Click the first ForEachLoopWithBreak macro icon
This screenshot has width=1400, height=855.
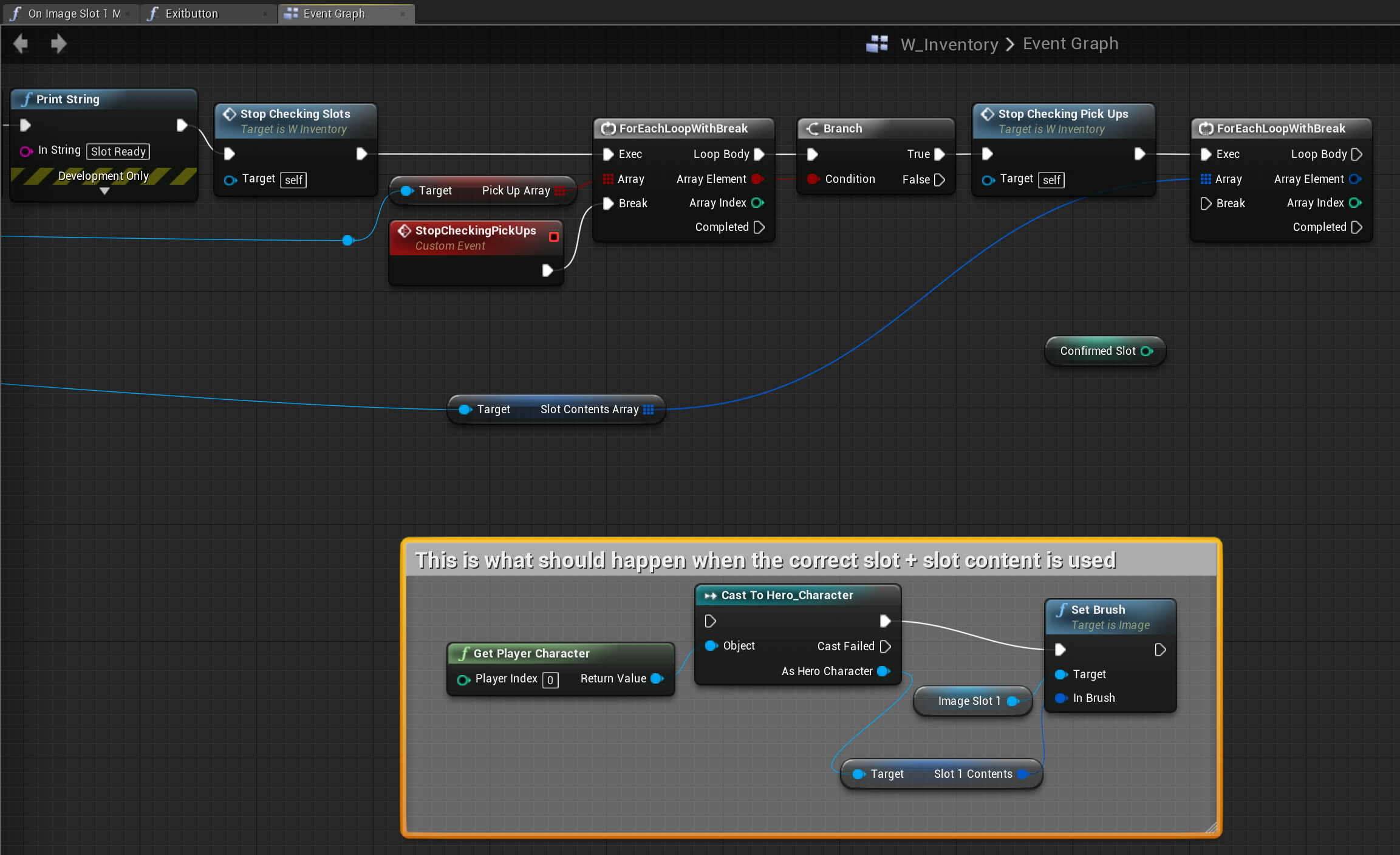[608, 128]
